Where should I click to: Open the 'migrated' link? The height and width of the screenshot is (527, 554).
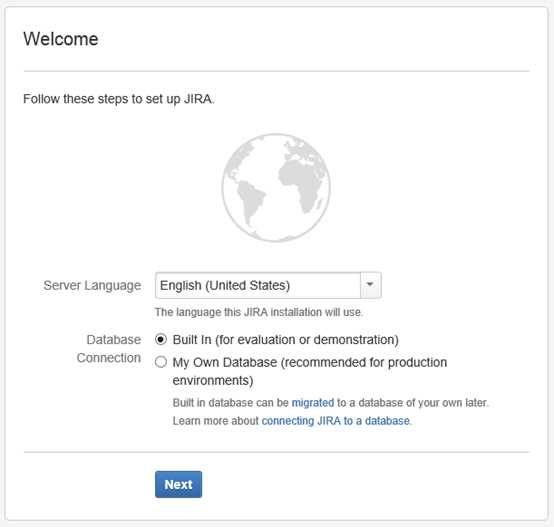point(313,403)
